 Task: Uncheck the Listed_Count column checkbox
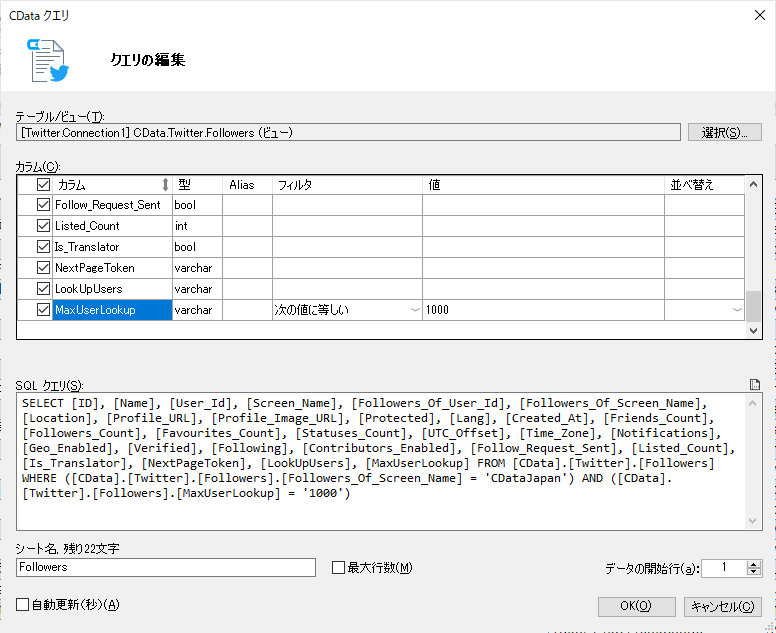[x=43, y=226]
